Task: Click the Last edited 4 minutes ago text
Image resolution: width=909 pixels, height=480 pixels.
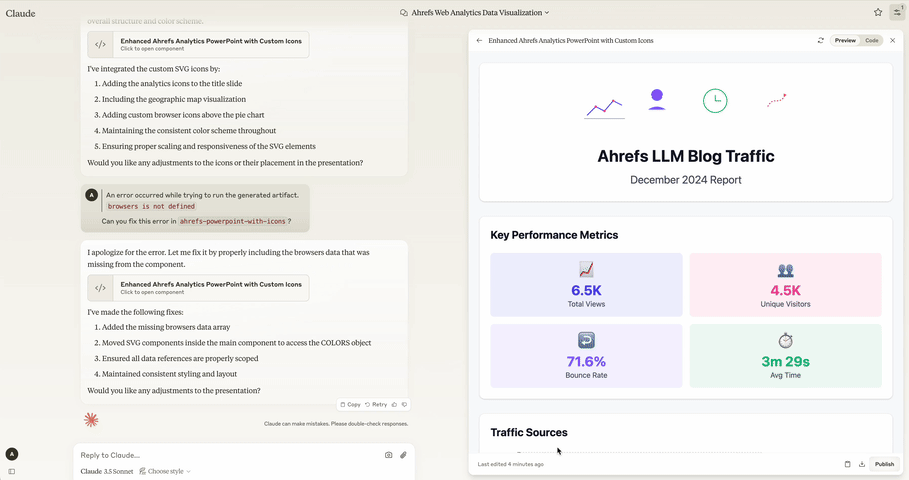Action: click(x=511, y=464)
